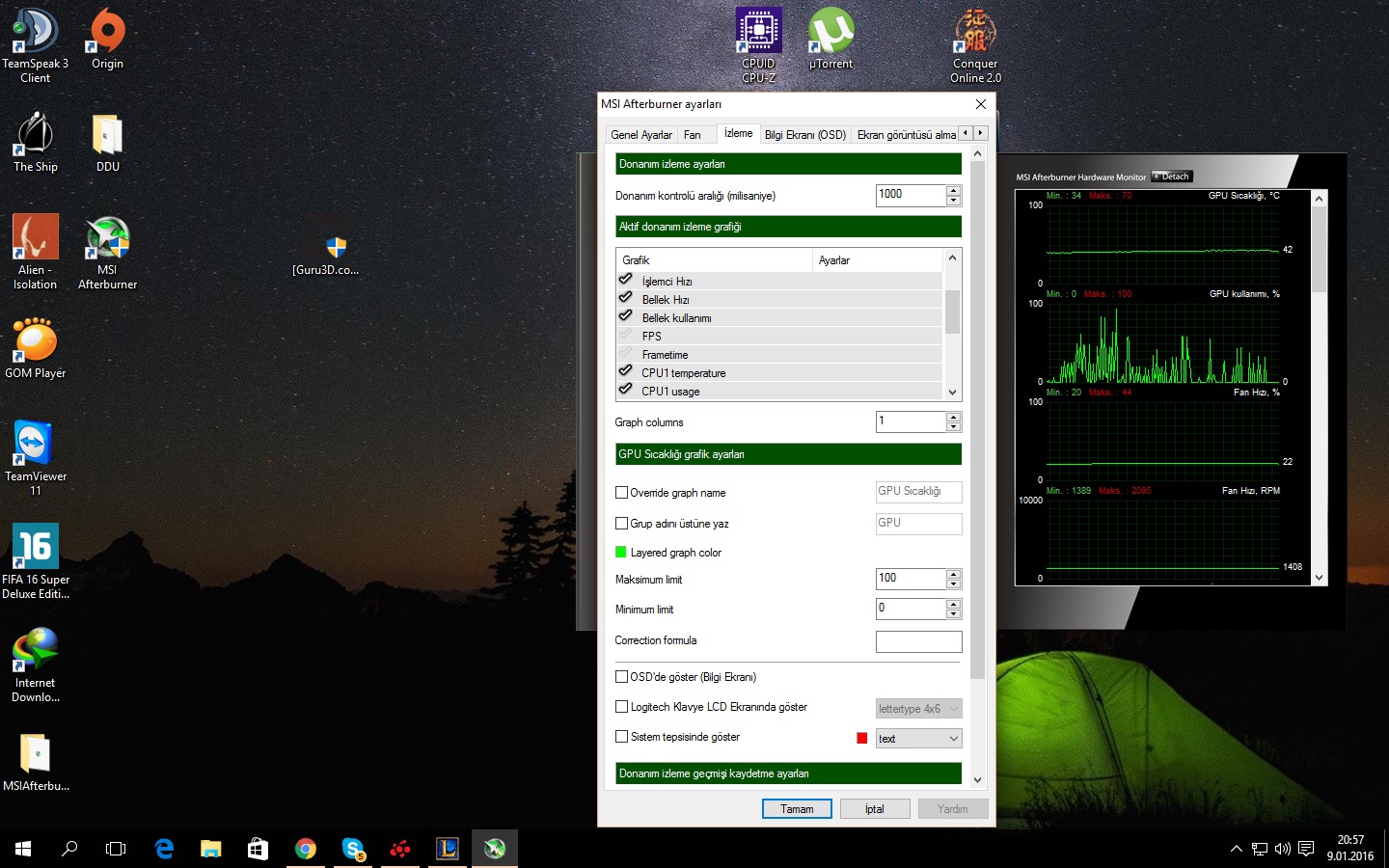Open Skype from the taskbar

[353, 849]
